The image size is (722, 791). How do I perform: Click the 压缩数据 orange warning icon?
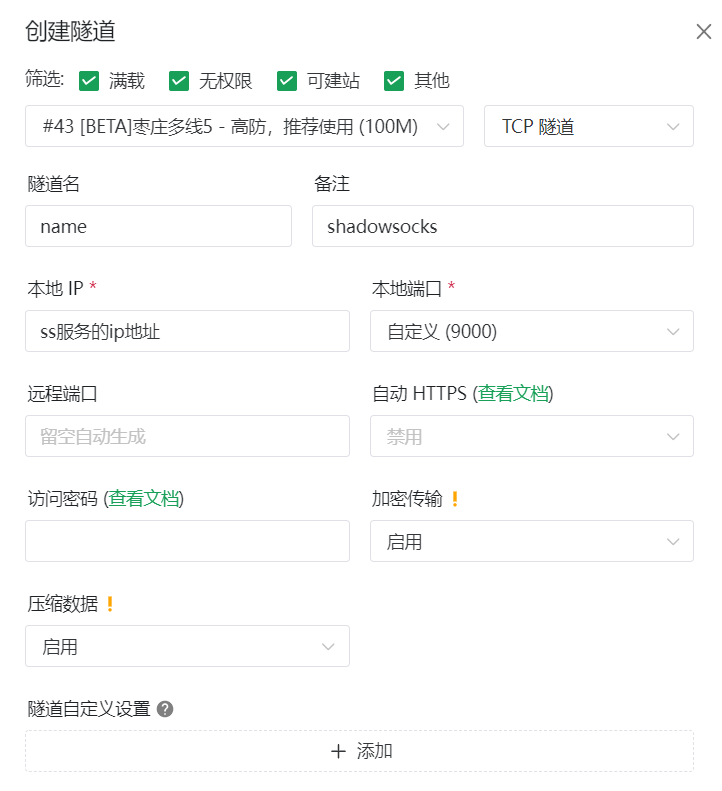coord(110,604)
